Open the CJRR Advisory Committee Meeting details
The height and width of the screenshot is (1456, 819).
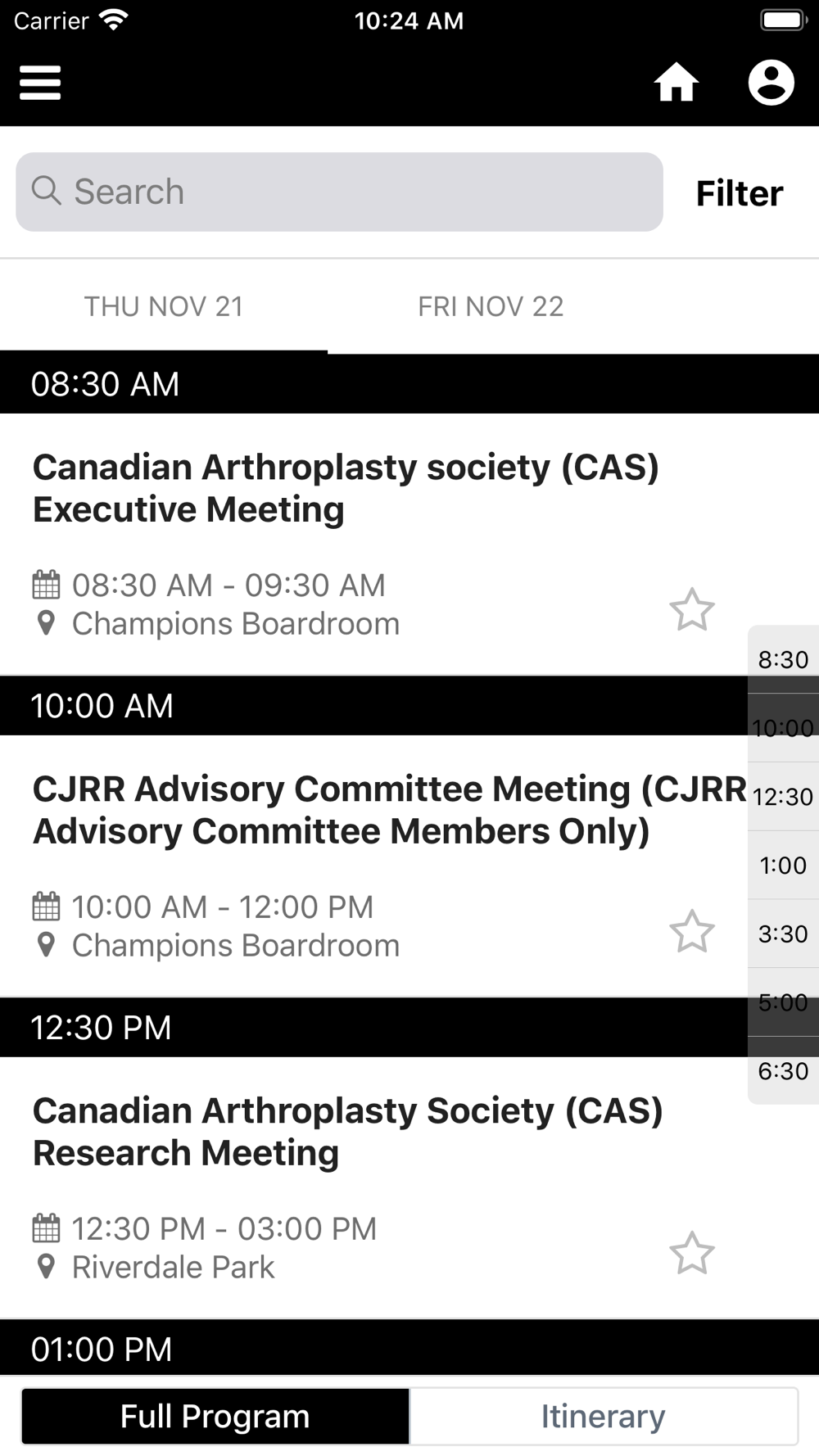click(x=390, y=810)
